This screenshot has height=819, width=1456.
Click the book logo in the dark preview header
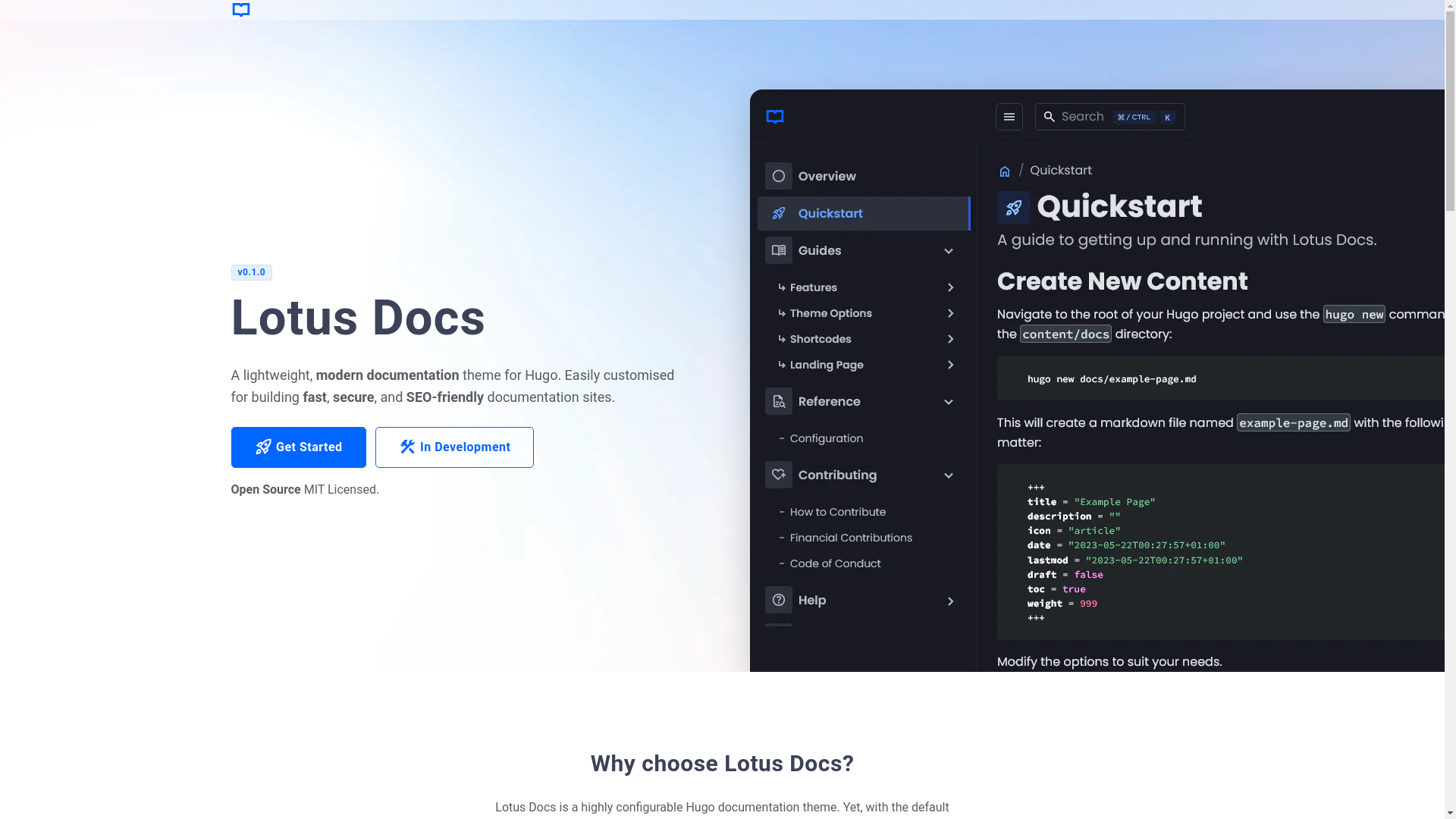click(x=775, y=117)
